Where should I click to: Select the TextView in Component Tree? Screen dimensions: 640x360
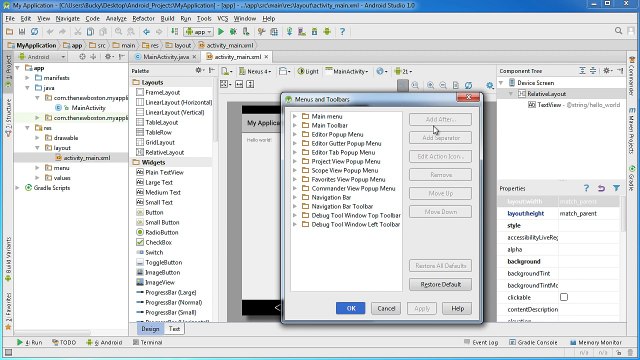[574, 105]
